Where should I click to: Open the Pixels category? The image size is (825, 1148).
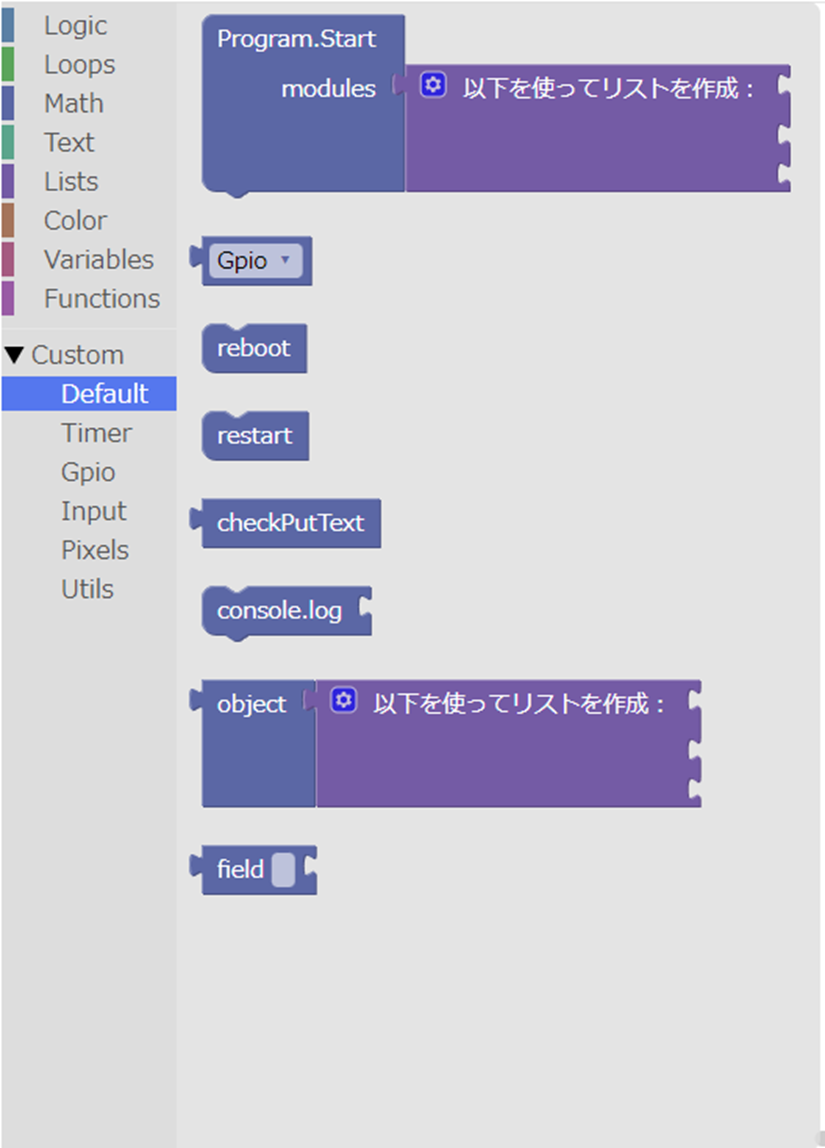(x=94, y=549)
